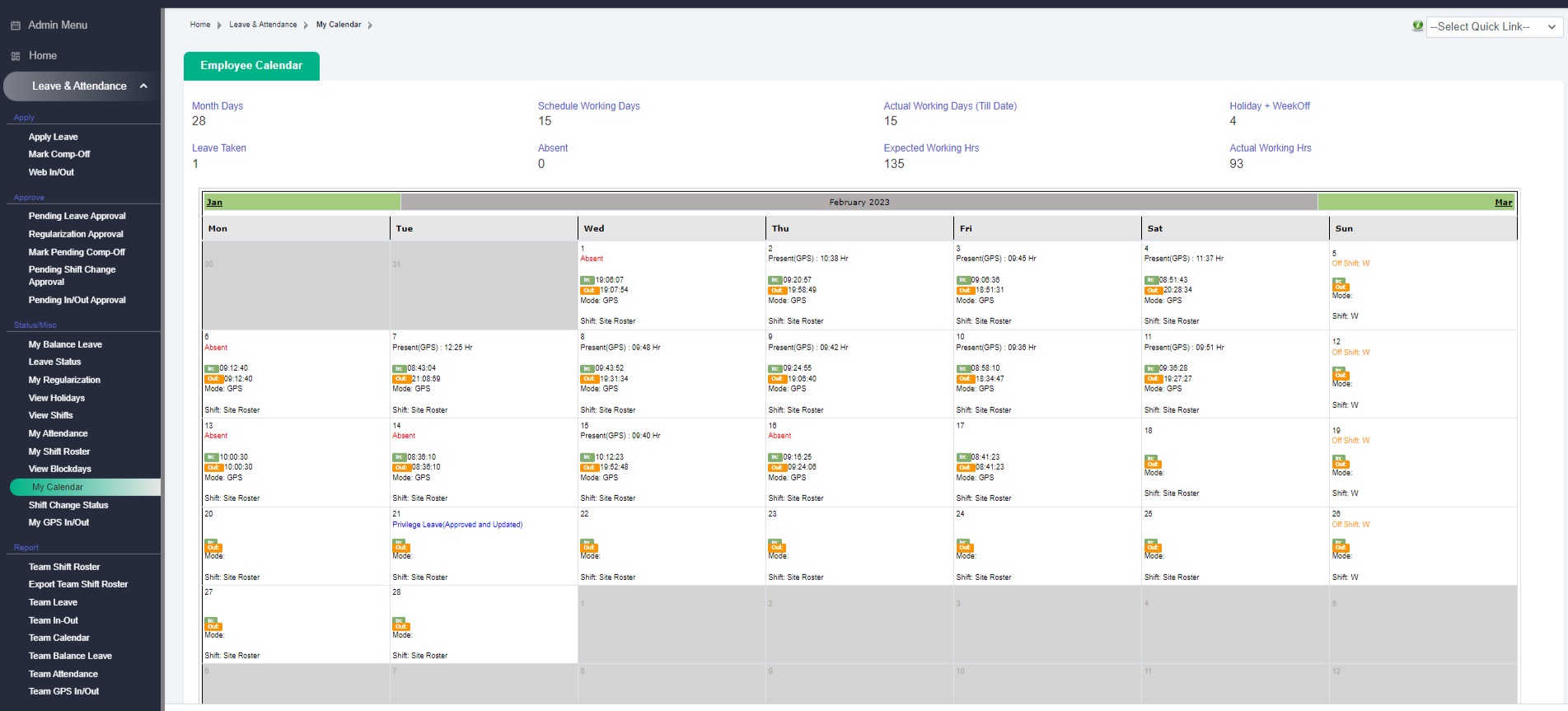Click the February 28 calendar cell
1568x711 pixels.
click(484, 624)
